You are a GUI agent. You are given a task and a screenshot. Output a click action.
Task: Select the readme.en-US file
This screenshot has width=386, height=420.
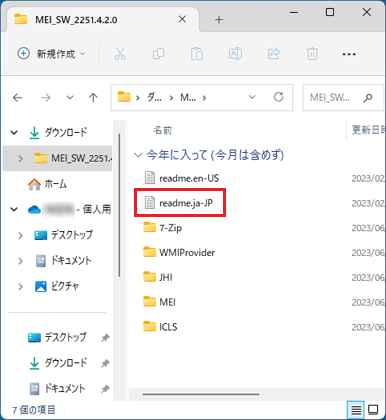(182, 178)
